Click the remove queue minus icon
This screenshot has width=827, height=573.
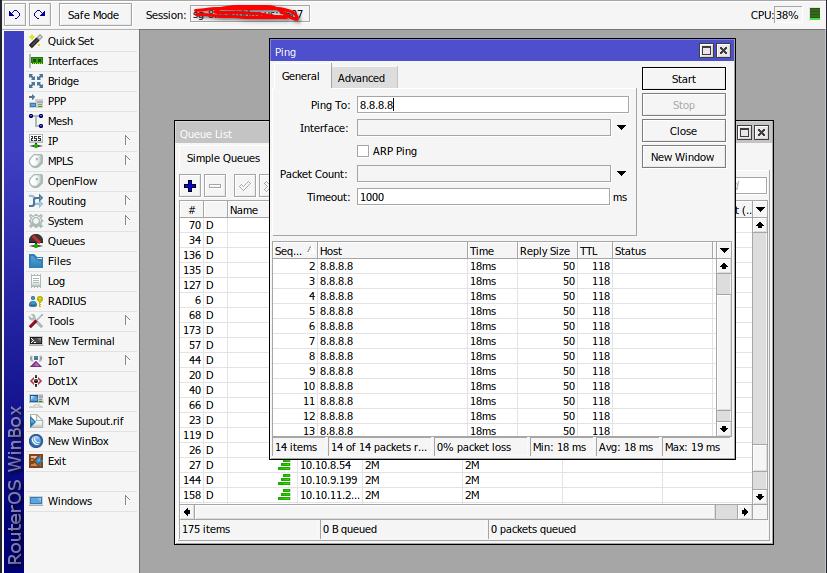tap(215, 186)
